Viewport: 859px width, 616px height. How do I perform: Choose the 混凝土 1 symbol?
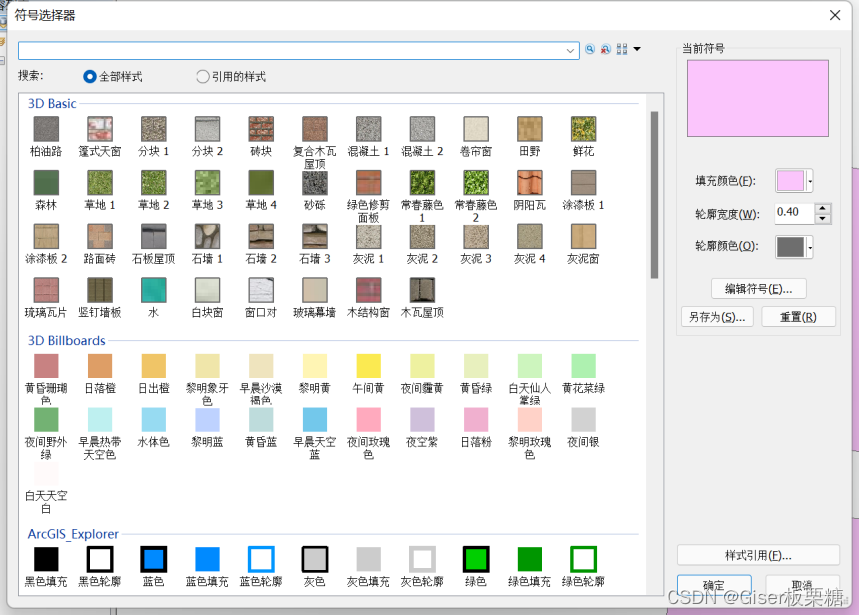click(368, 129)
